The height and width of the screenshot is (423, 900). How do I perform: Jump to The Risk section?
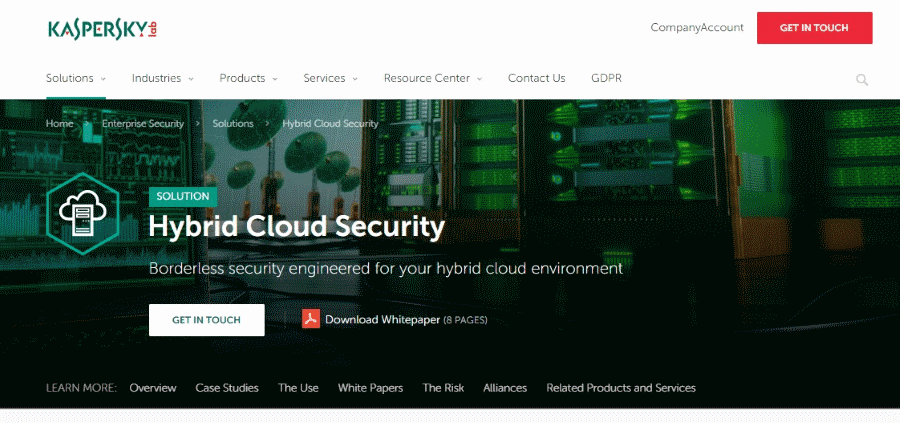pyautogui.click(x=444, y=388)
